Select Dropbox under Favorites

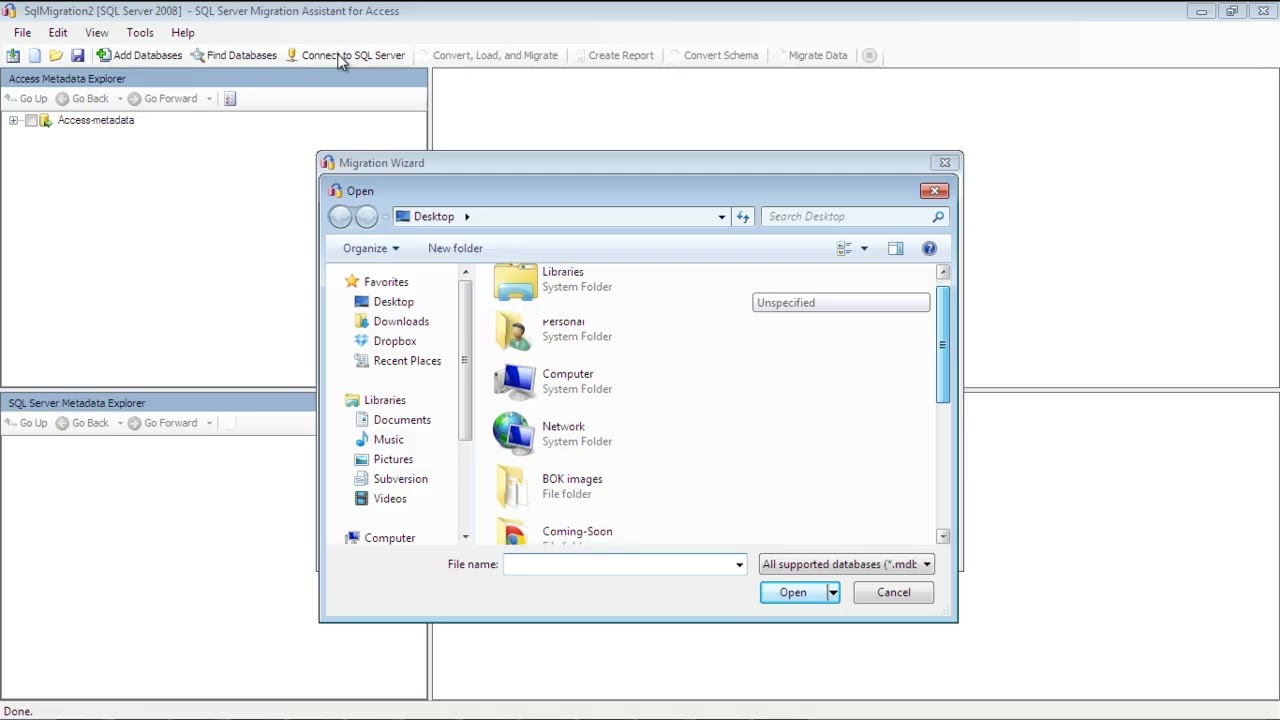385,341
